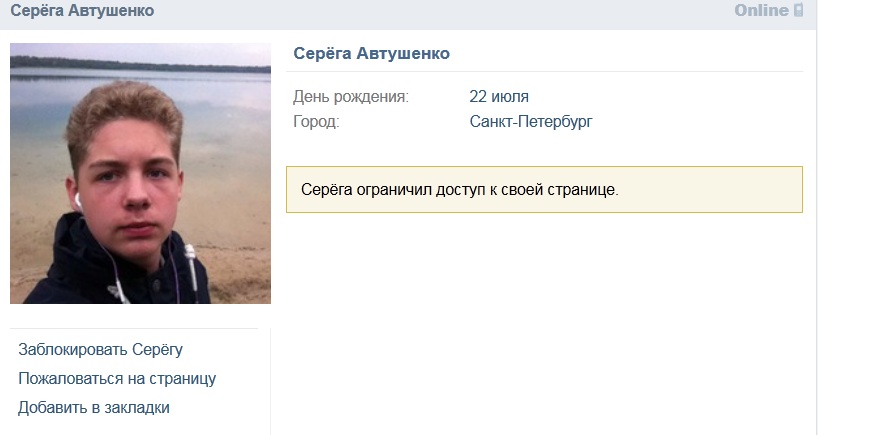Click the mobile phone icon beside Online
The image size is (872, 435).
coord(799,10)
